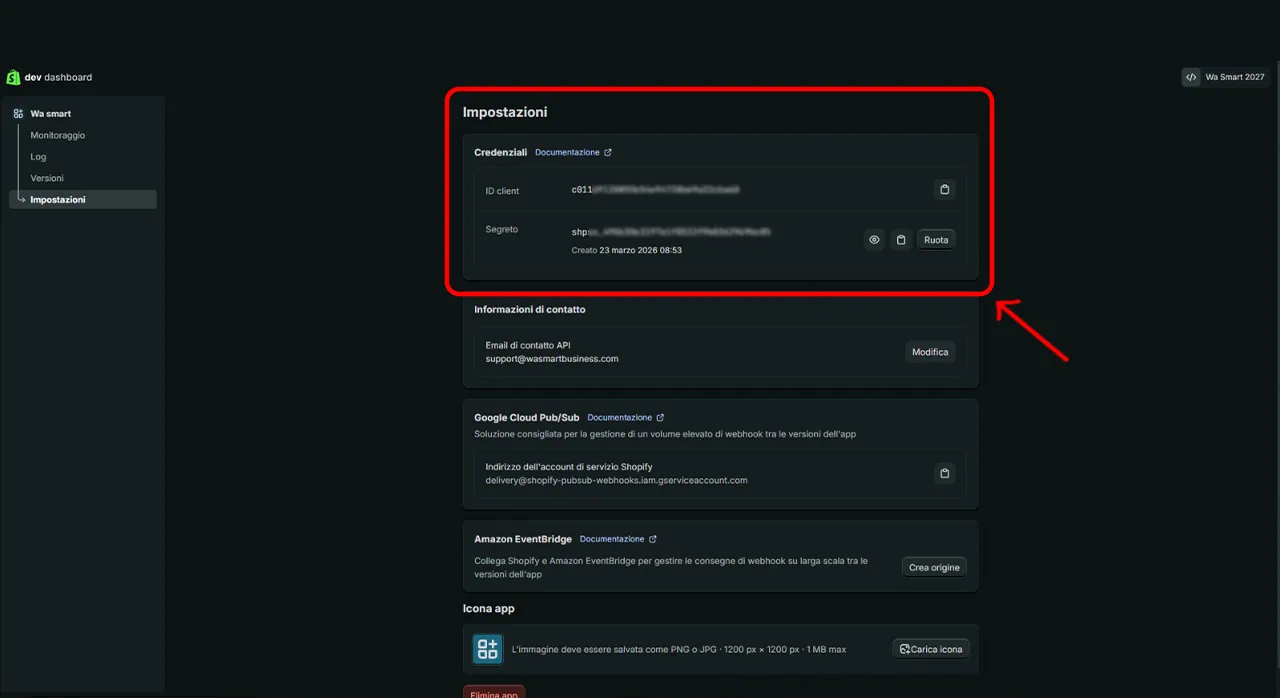Reveal the secret with the eye icon
Image resolution: width=1280 pixels, height=698 pixels.
pyautogui.click(x=874, y=240)
